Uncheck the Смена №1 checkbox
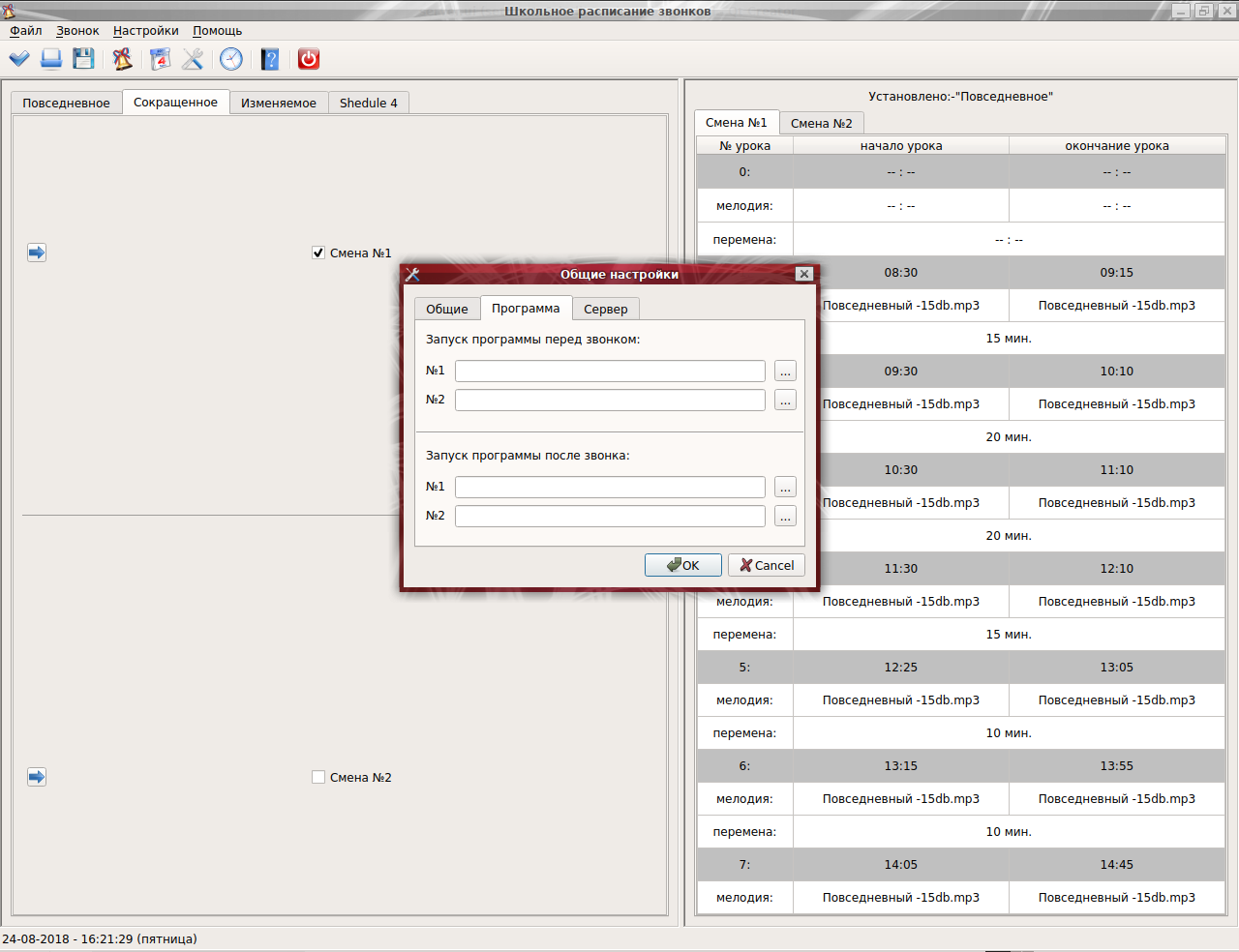This screenshot has height=952, width=1239. (x=318, y=253)
